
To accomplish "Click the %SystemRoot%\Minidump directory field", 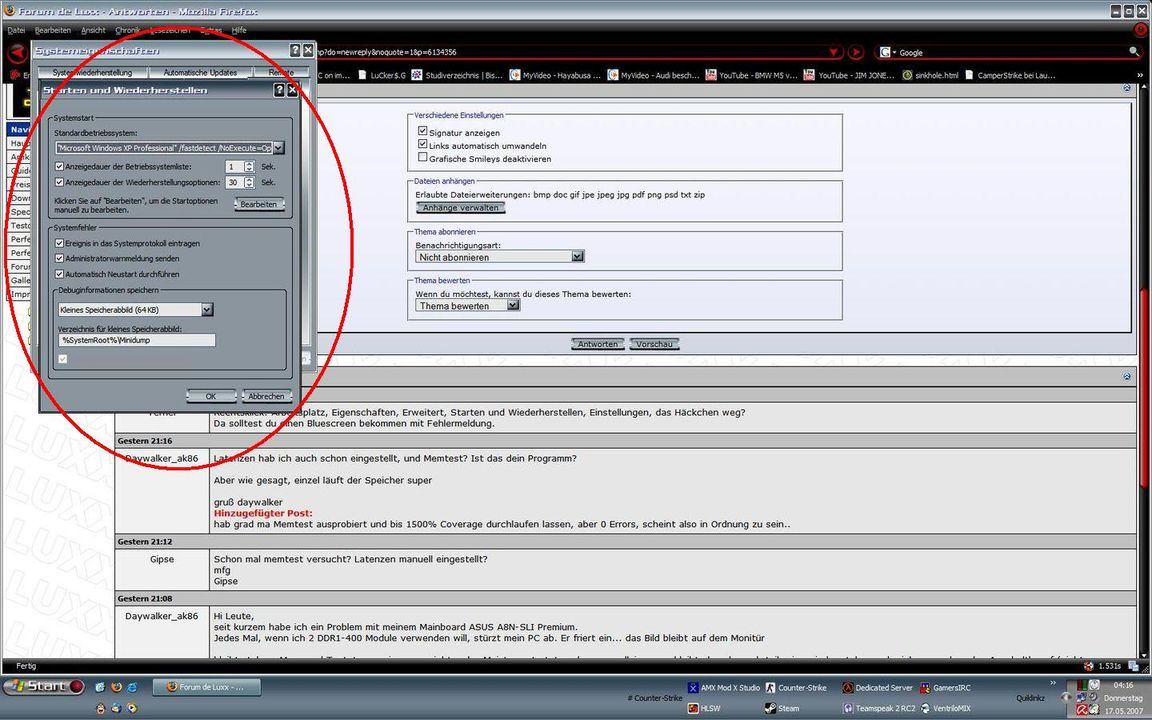I will pyautogui.click(x=137, y=340).
